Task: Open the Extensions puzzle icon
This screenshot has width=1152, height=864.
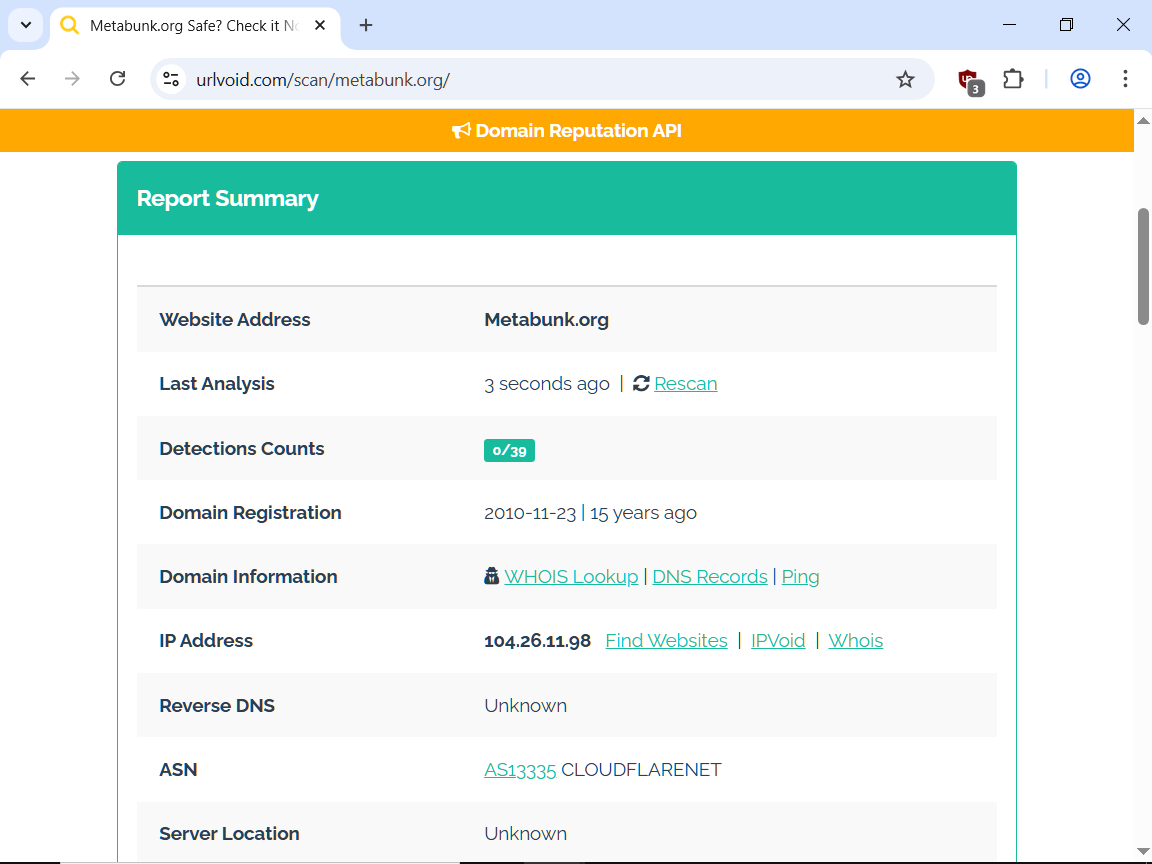Action: 1013,79
